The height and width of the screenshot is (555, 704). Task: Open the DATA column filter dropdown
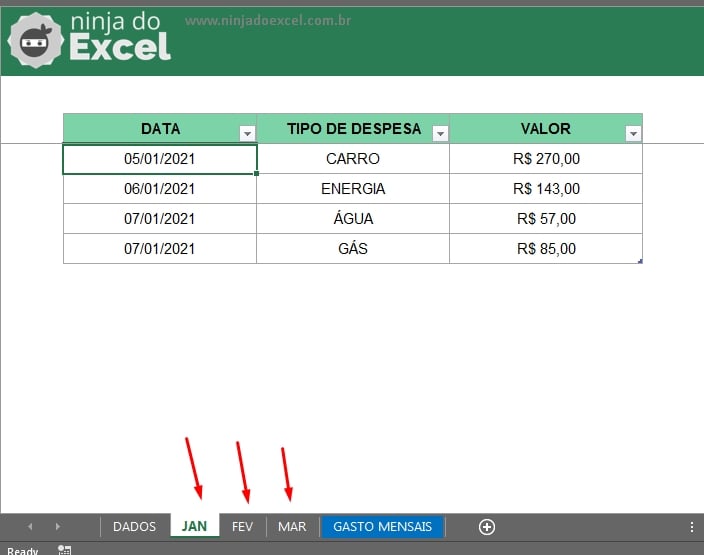click(247, 133)
